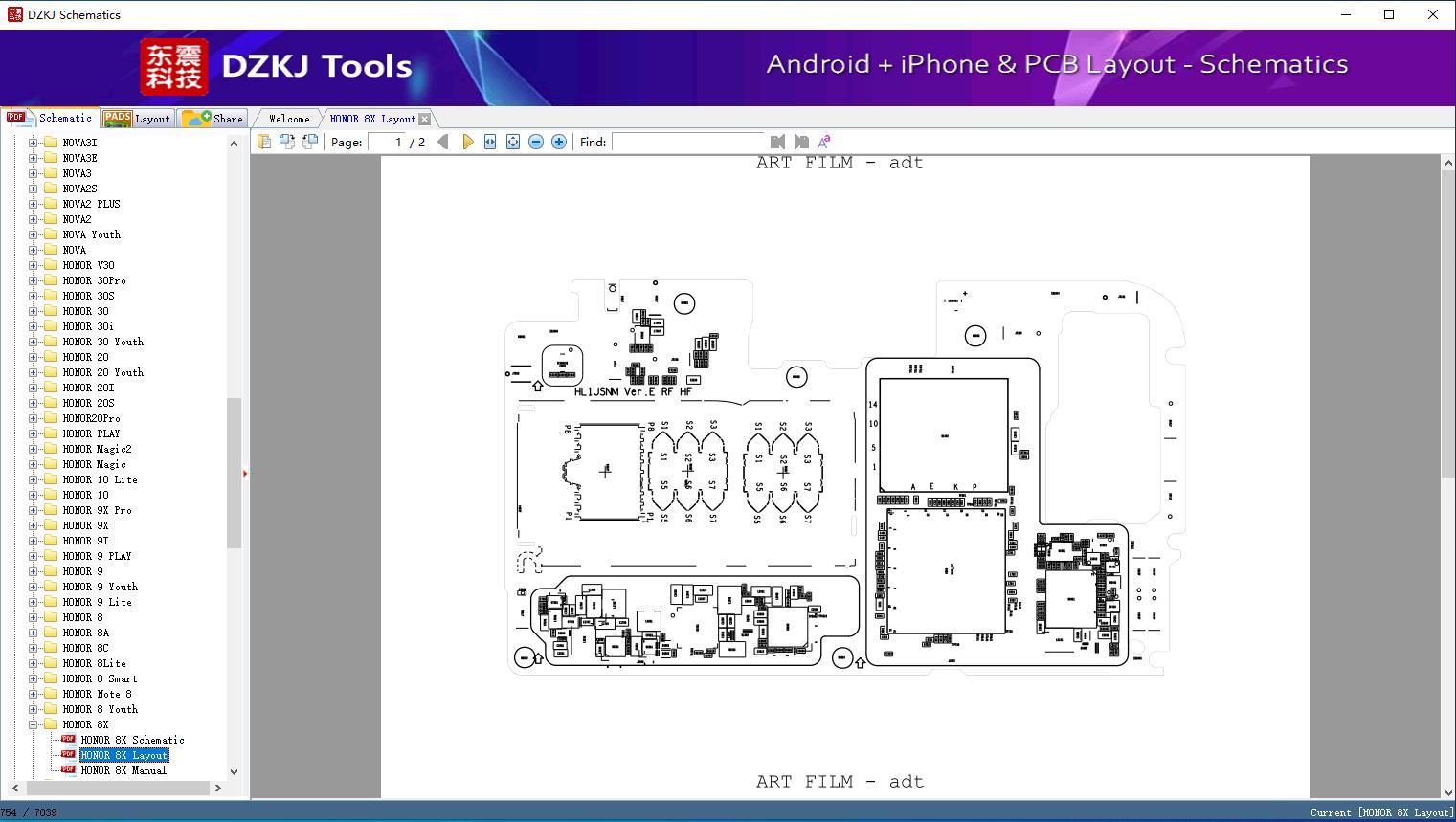This screenshot has width=1456, height=822.
Task: Select the HONOR 9 PLAY tree item
Action: pos(98,556)
